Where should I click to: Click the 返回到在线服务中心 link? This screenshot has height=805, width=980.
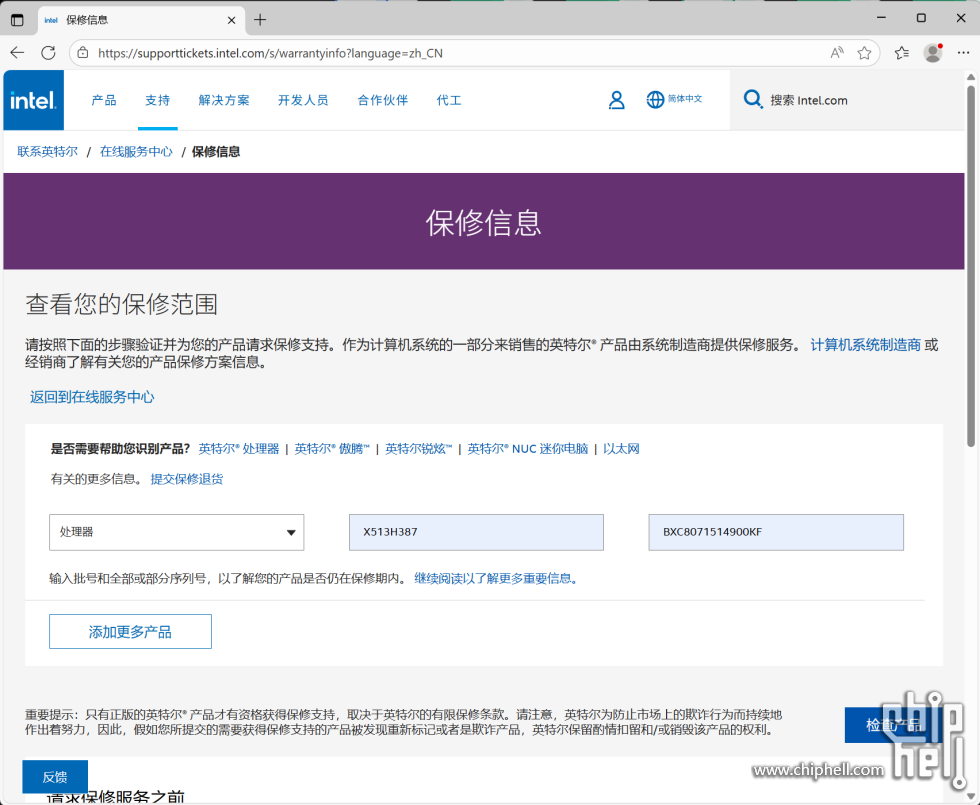tap(92, 397)
